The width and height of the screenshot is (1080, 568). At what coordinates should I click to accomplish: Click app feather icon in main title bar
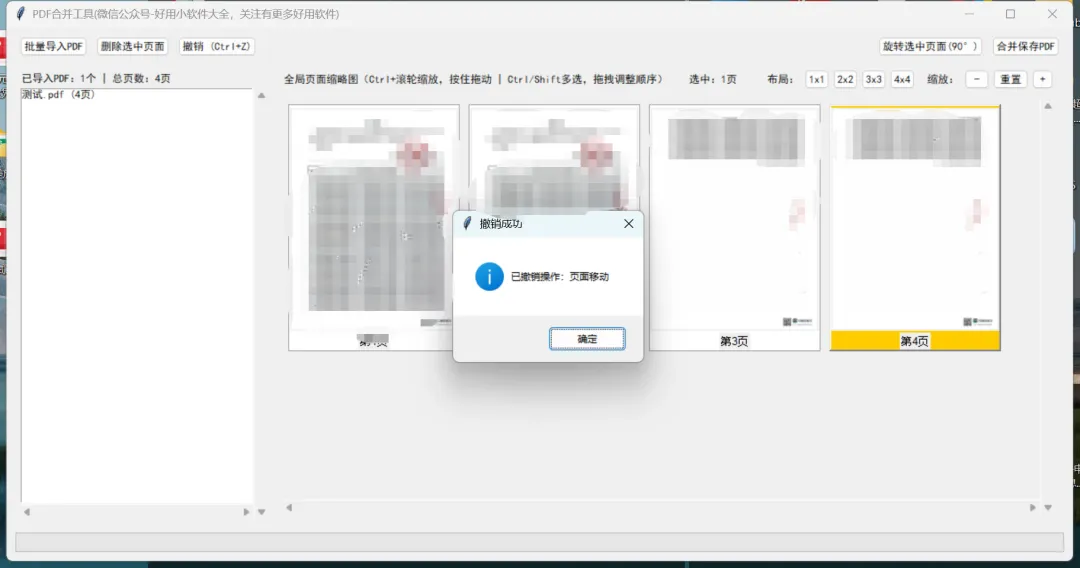point(21,14)
